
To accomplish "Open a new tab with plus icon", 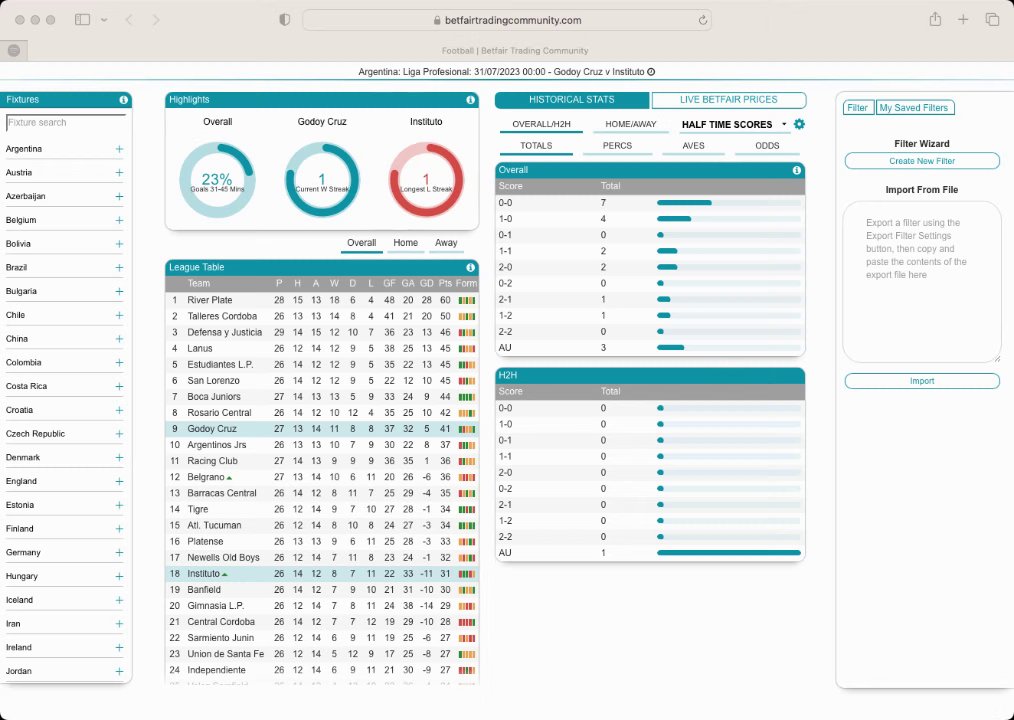I will click(963, 20).
